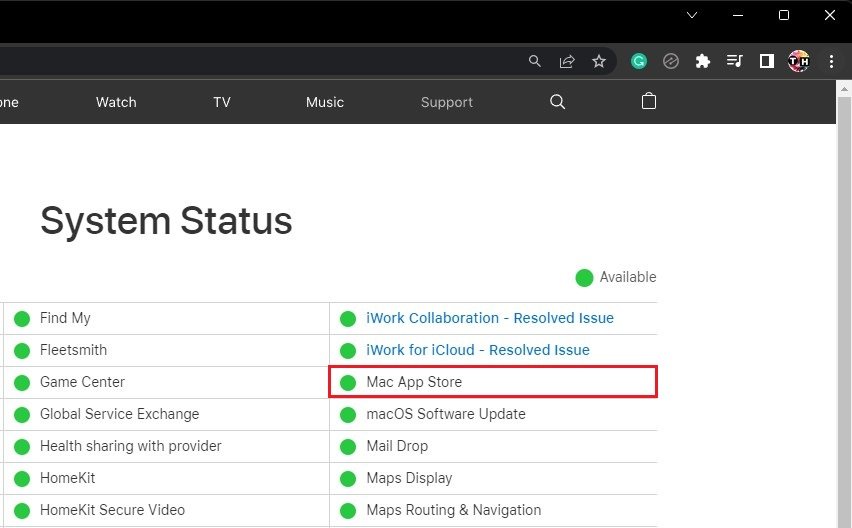852x528 pixels.
Task: Select TV in the Apple nav bar
Action: click(222, 102)
